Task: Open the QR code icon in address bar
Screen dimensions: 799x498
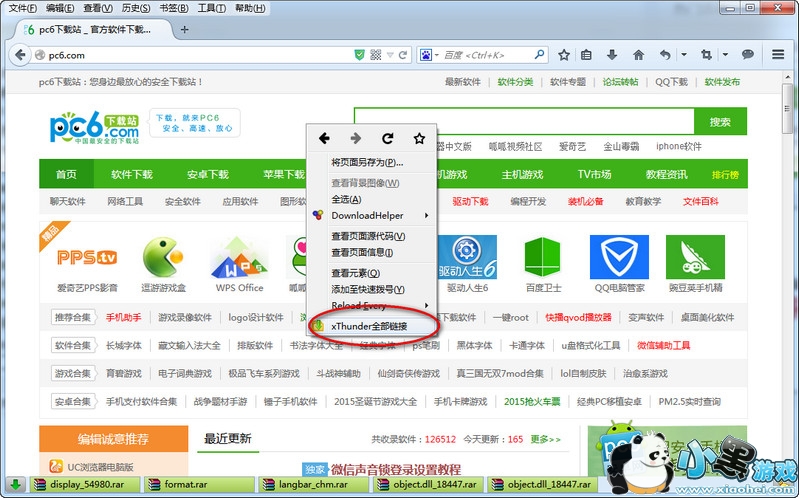Action: pos(376,55)
